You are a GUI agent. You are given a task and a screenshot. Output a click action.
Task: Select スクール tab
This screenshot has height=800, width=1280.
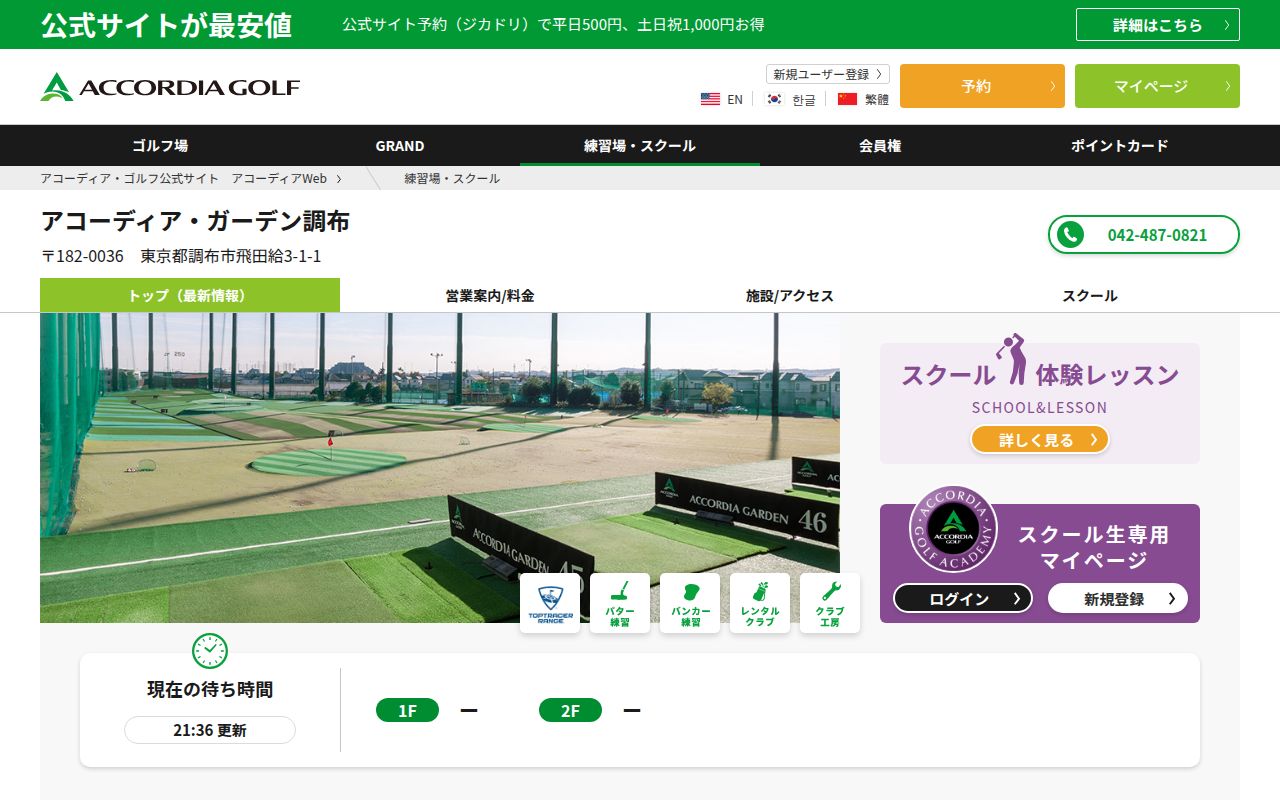click(x=1090, y=295)
